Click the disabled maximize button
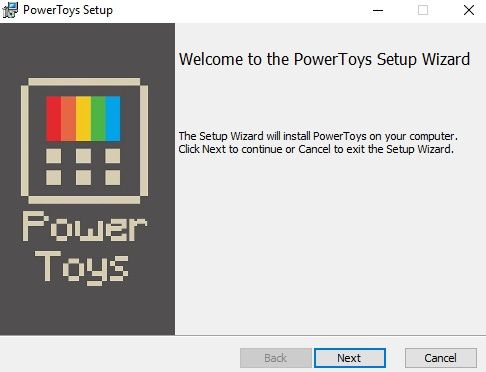This screenshot has height=372, width=486. (423, 10)
